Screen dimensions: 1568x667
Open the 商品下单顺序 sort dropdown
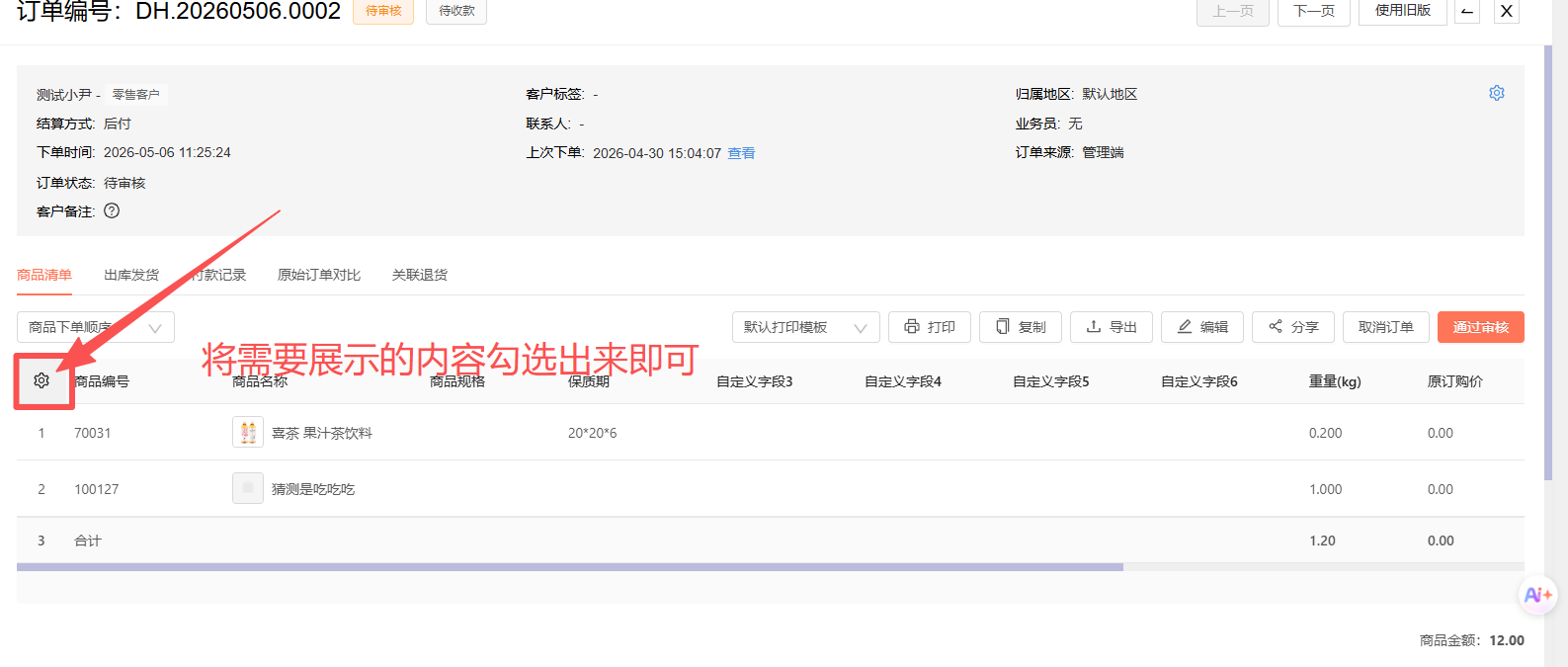(96, 327)
